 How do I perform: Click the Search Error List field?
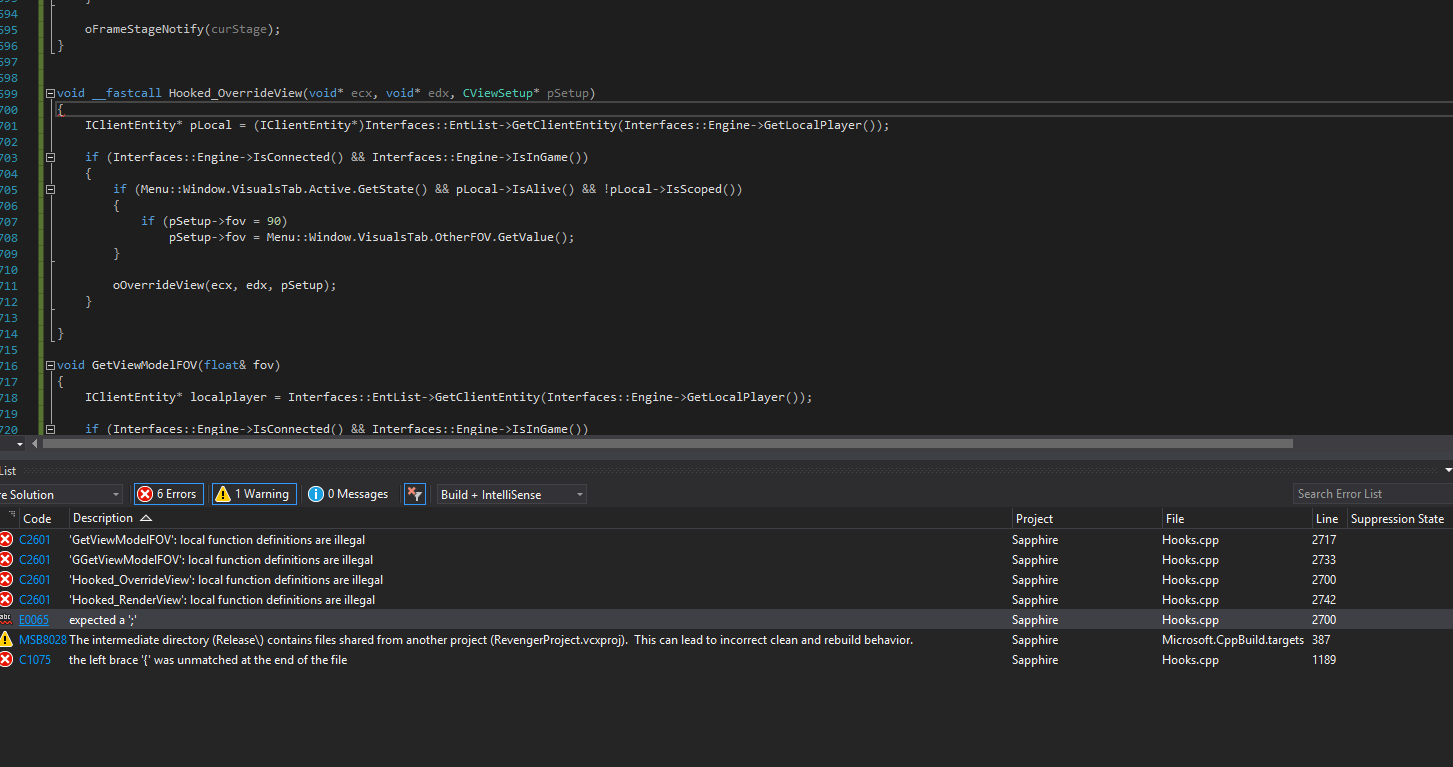[x=1372, y=494]
